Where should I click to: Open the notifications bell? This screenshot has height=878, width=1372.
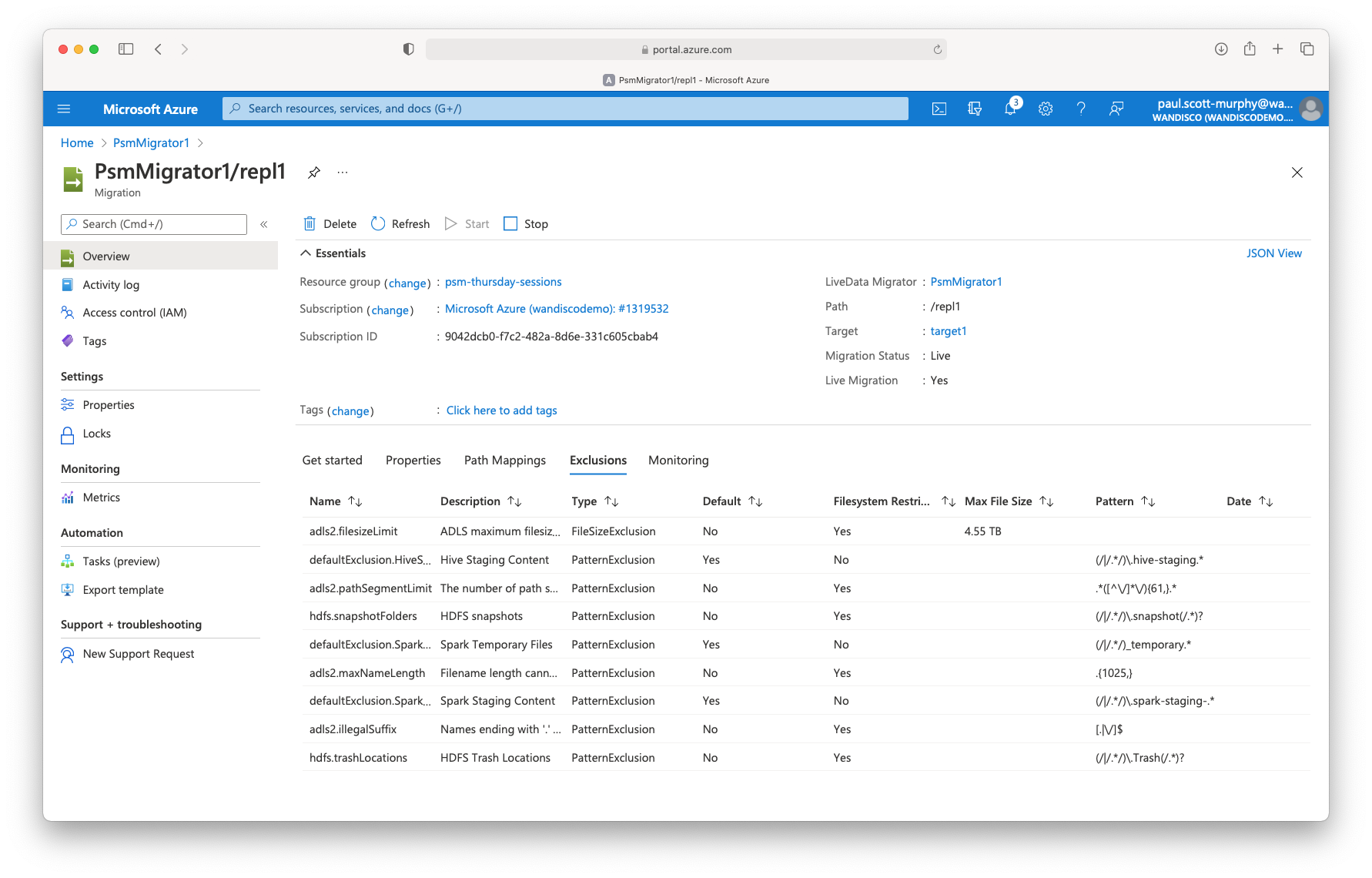coord(1010,109)
